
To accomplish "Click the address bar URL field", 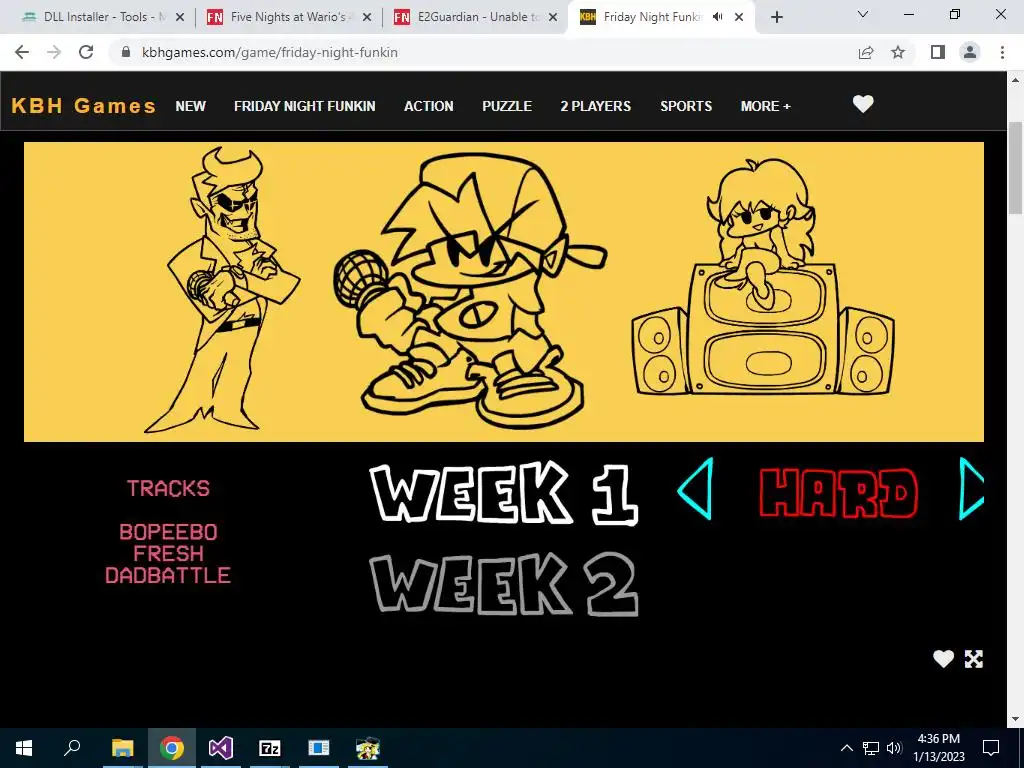I will [483, 52].
